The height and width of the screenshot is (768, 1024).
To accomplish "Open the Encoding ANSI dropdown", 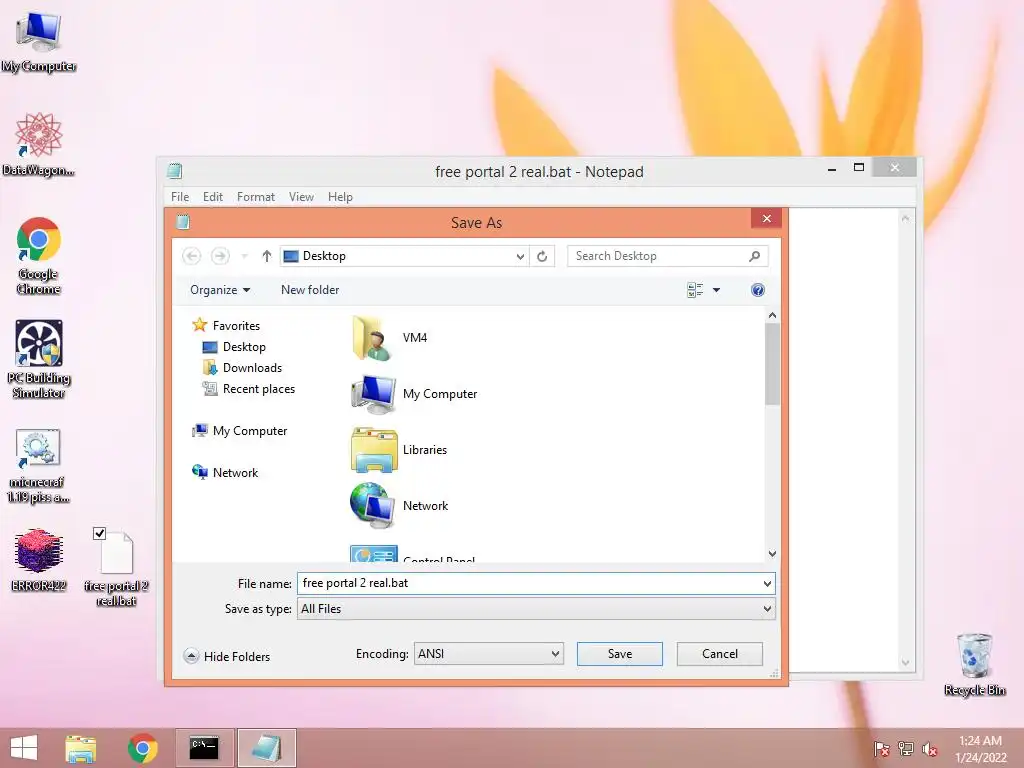I will [x=488, y=654].
